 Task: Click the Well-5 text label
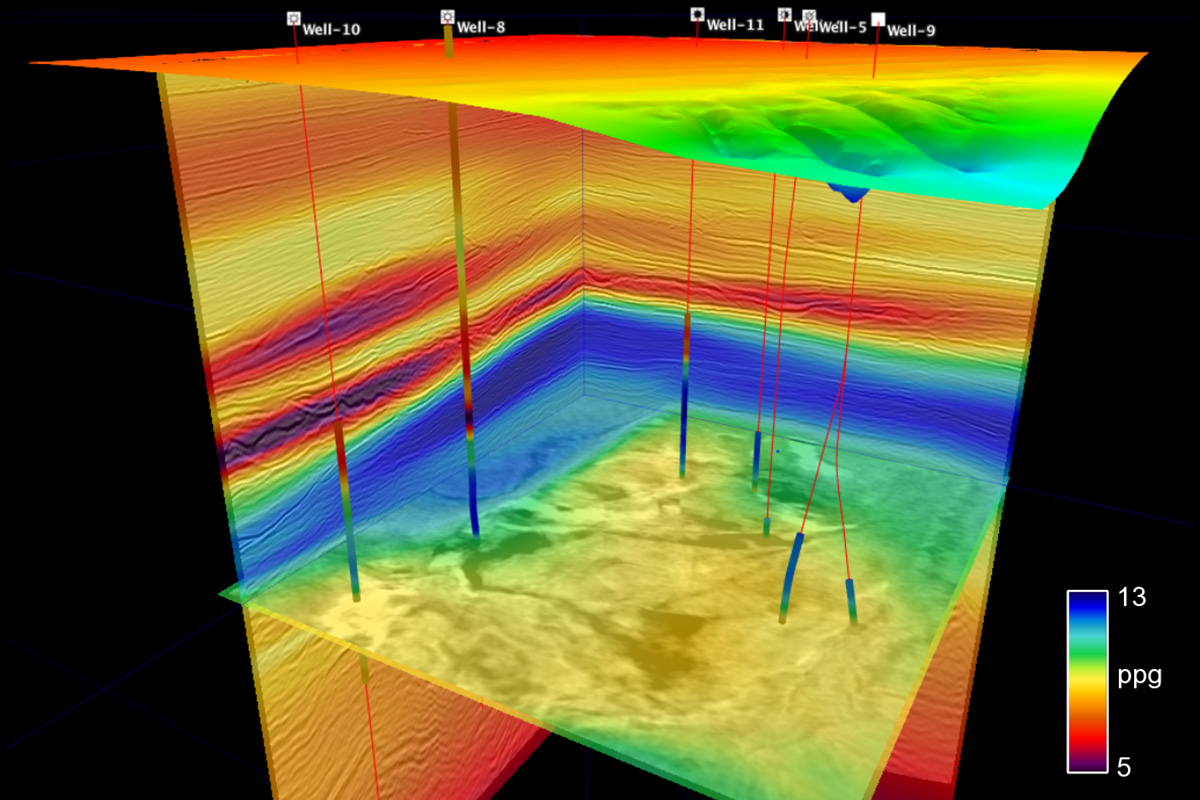coord(842,28)
